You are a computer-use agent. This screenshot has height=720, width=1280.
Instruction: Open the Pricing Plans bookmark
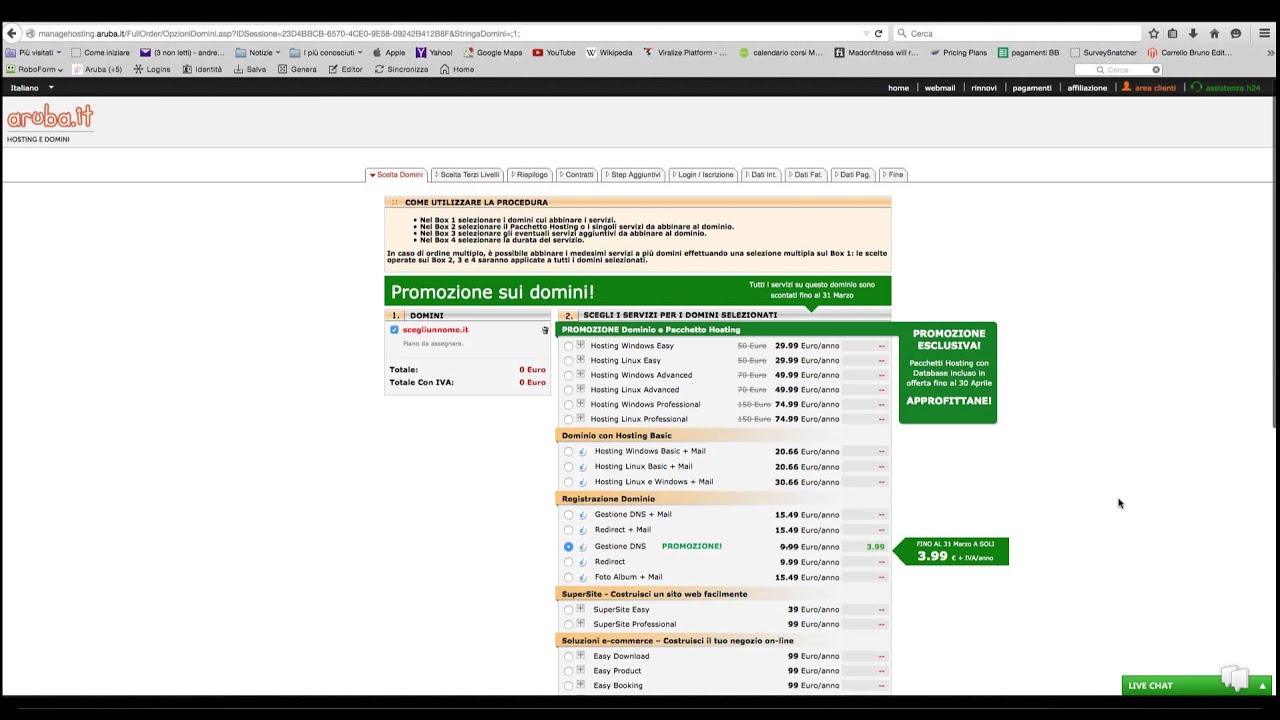point(958,52)
